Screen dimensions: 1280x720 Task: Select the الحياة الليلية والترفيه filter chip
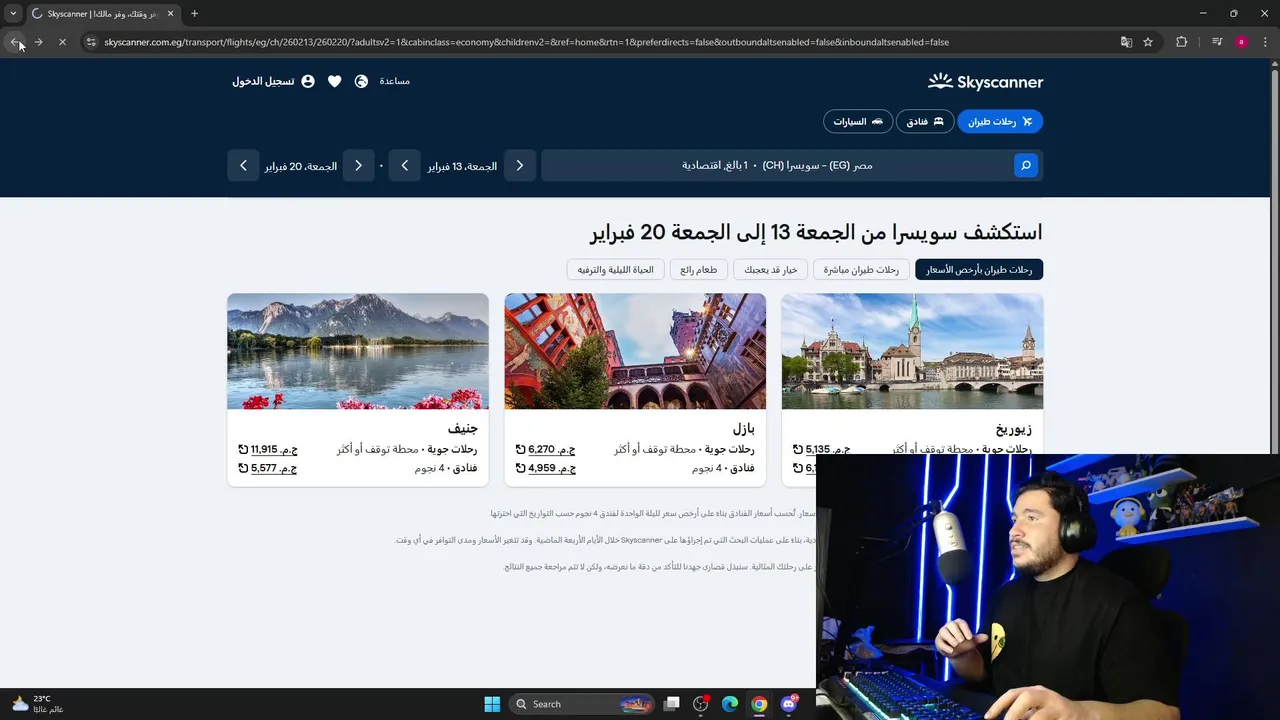click(616, 269)
